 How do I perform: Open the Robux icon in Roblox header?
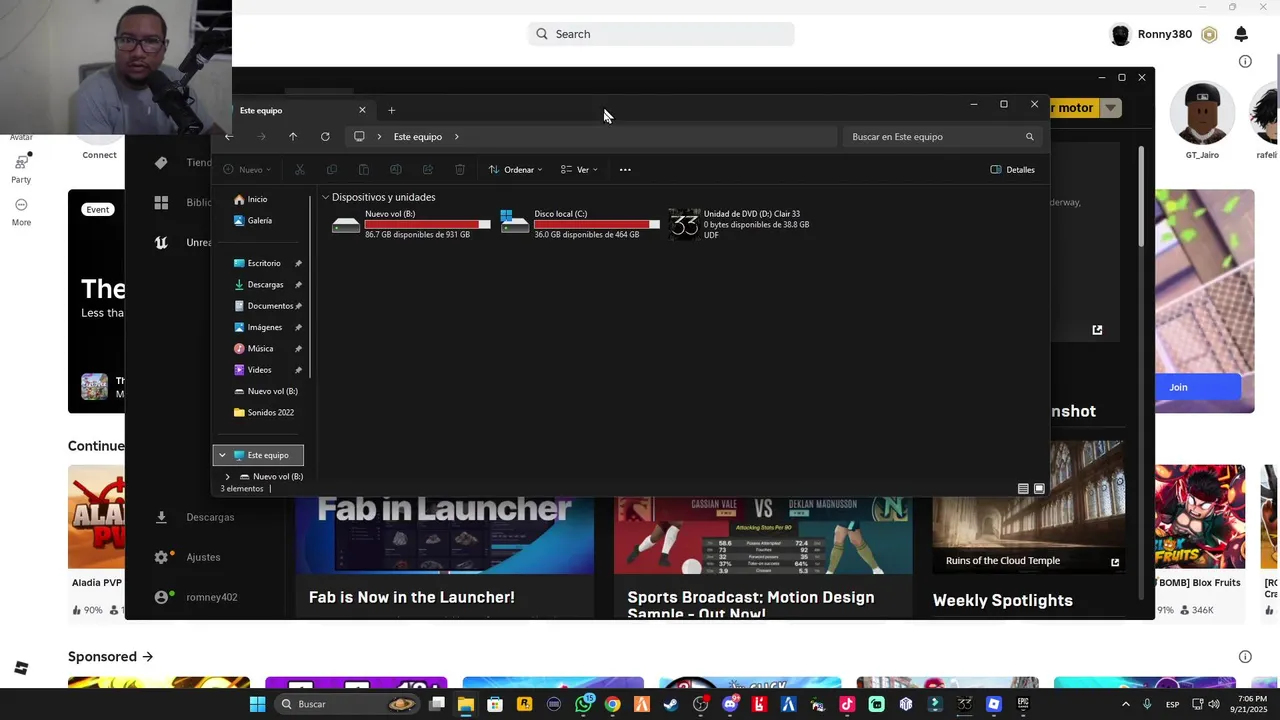(1209, 34)
